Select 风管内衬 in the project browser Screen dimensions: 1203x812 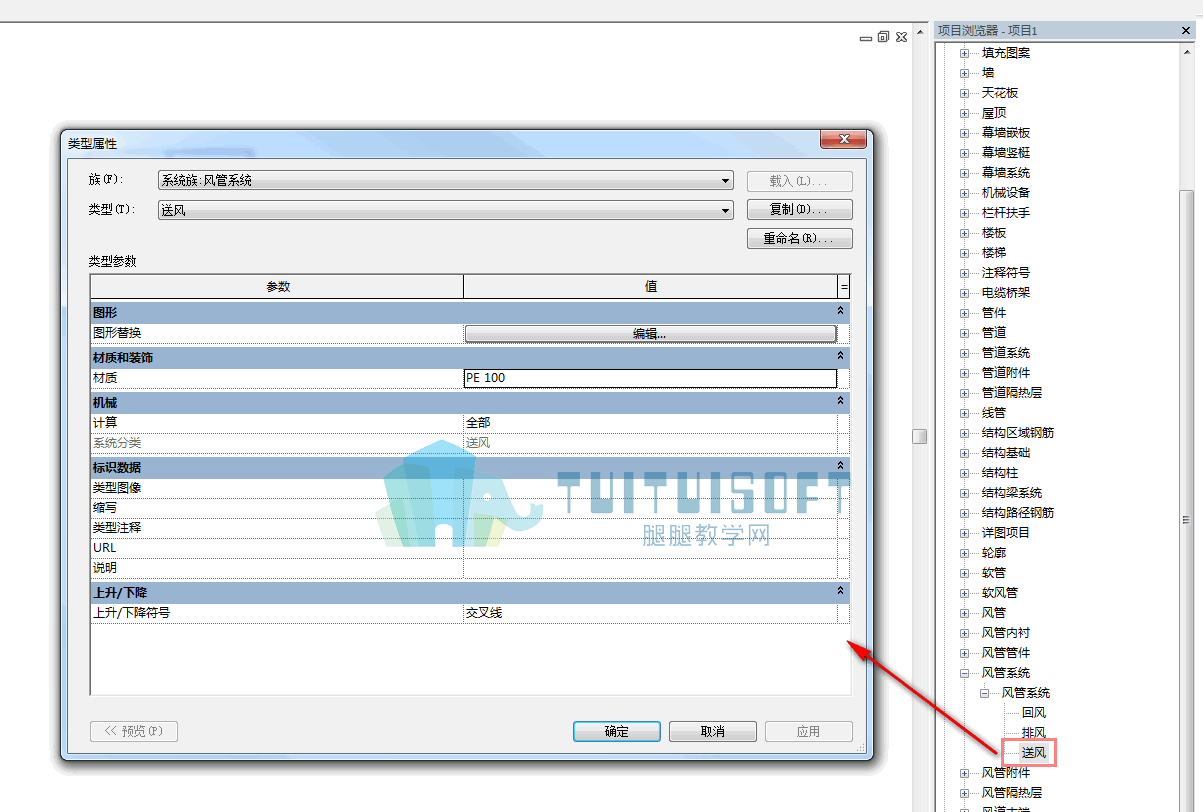1006,633
